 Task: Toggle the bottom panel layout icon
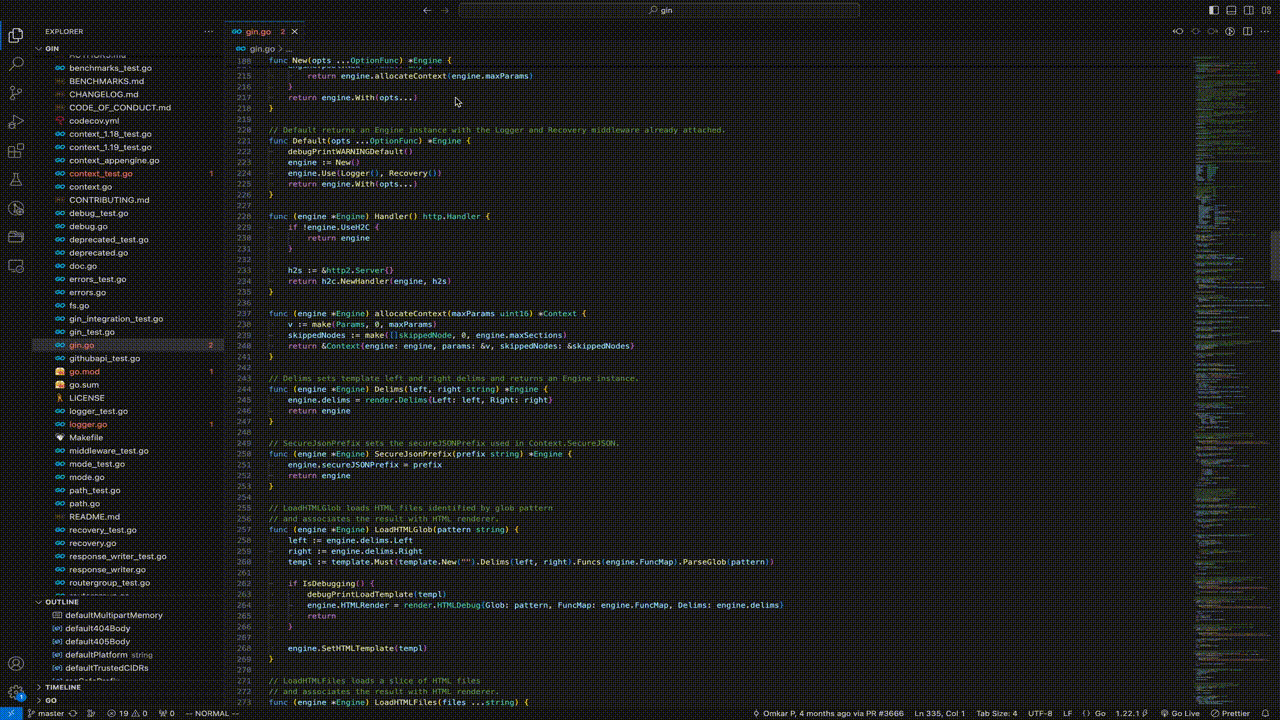pyautogui.click(x=1231, y=10)
